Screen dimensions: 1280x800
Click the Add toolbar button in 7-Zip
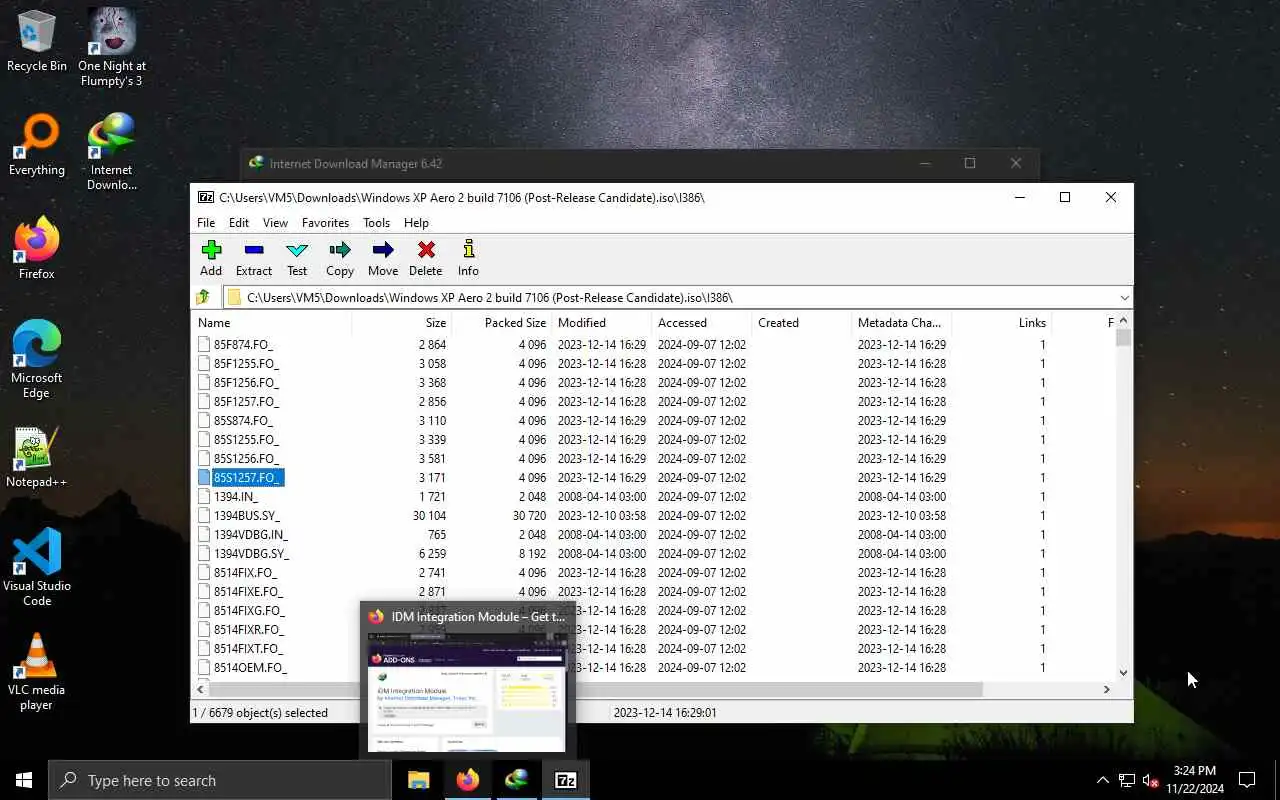[x=211, y=258]
